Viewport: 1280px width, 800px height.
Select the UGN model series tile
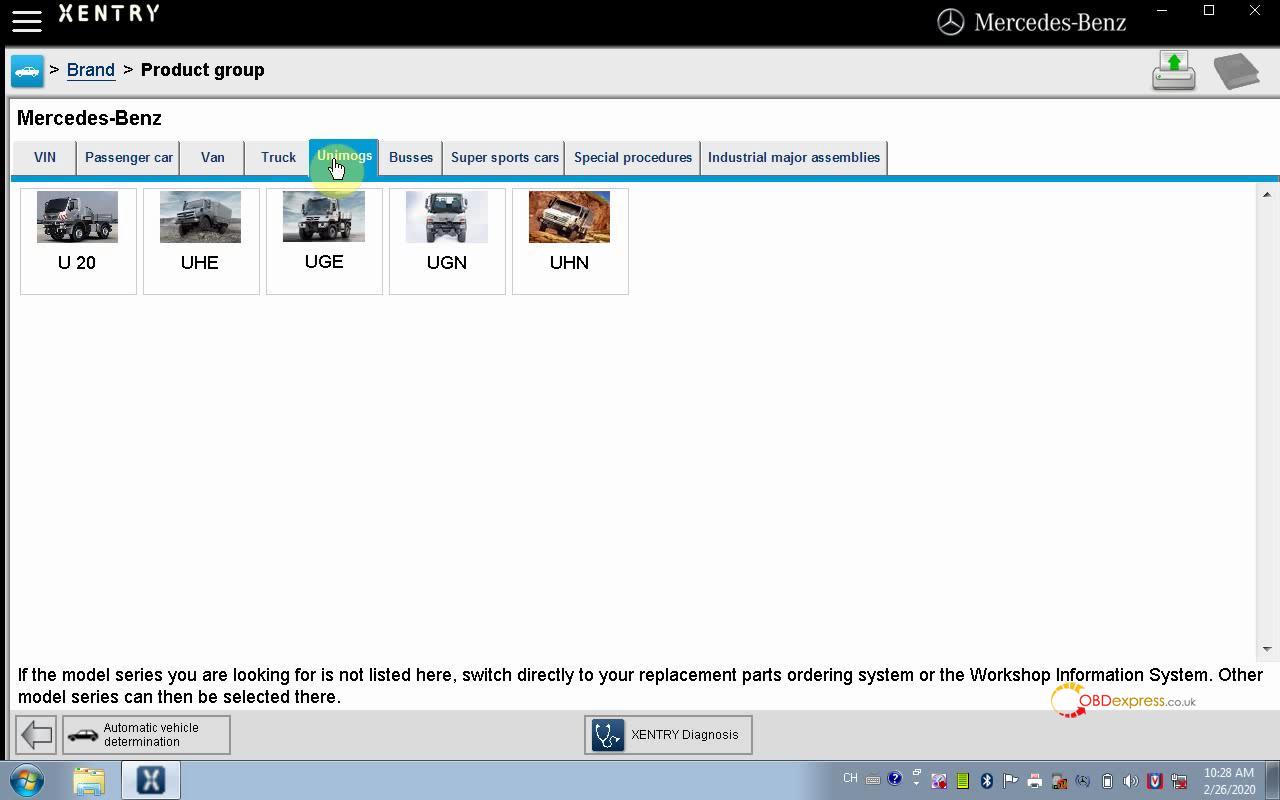coord(447,241)
